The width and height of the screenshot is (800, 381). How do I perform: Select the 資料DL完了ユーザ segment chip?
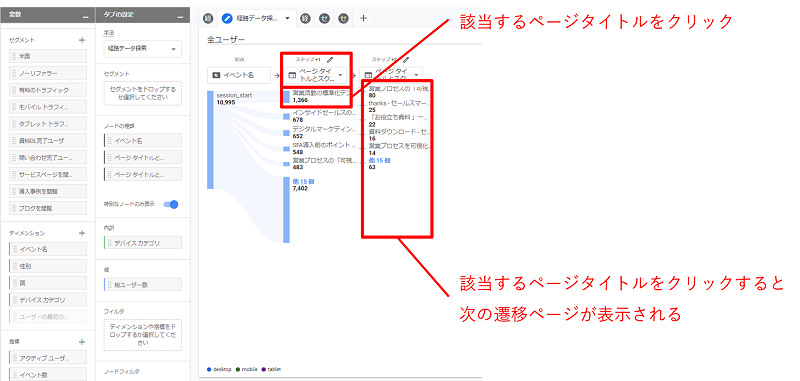tap(48, 140)
